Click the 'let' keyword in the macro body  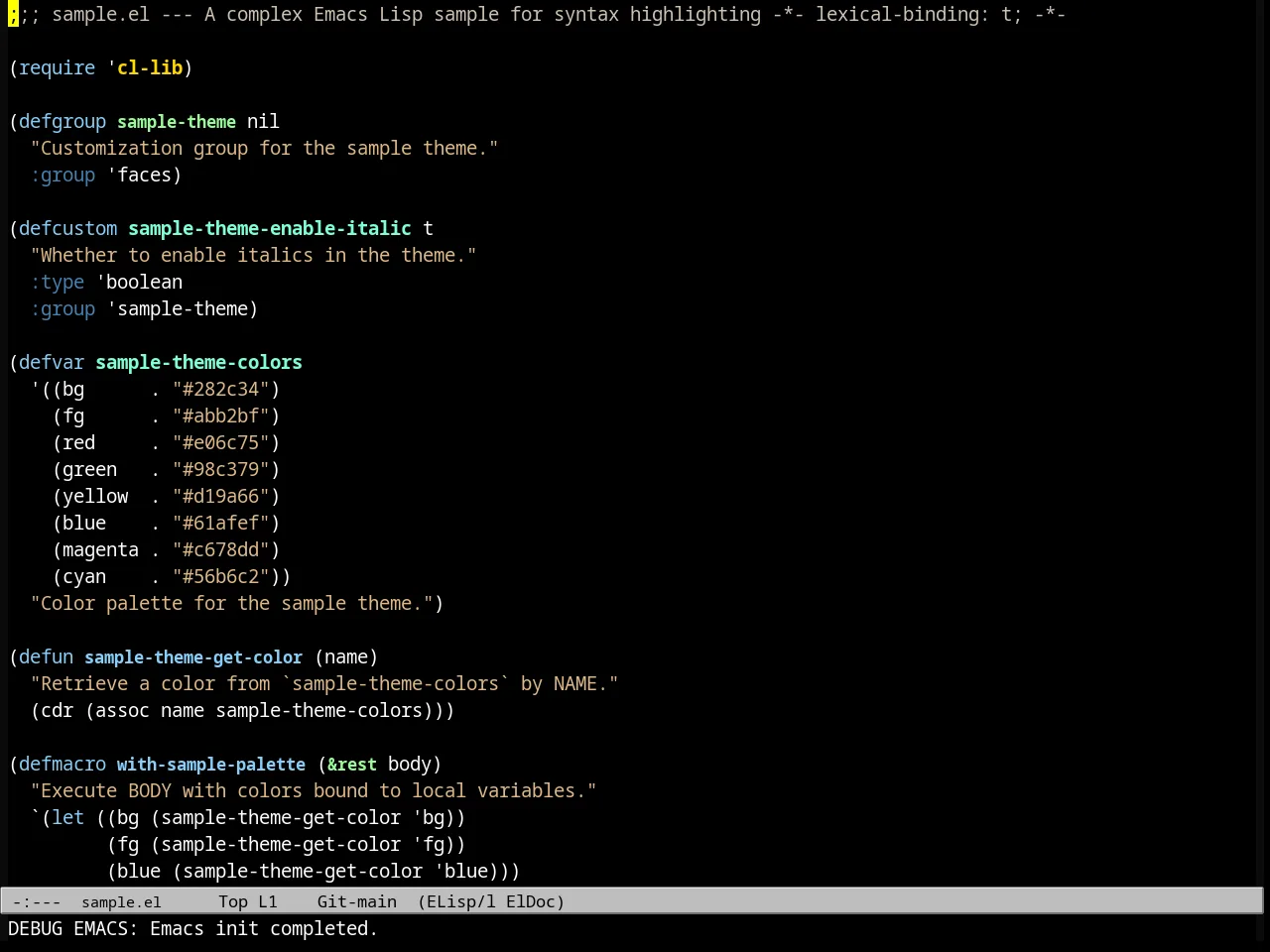[x=67, y=817]
